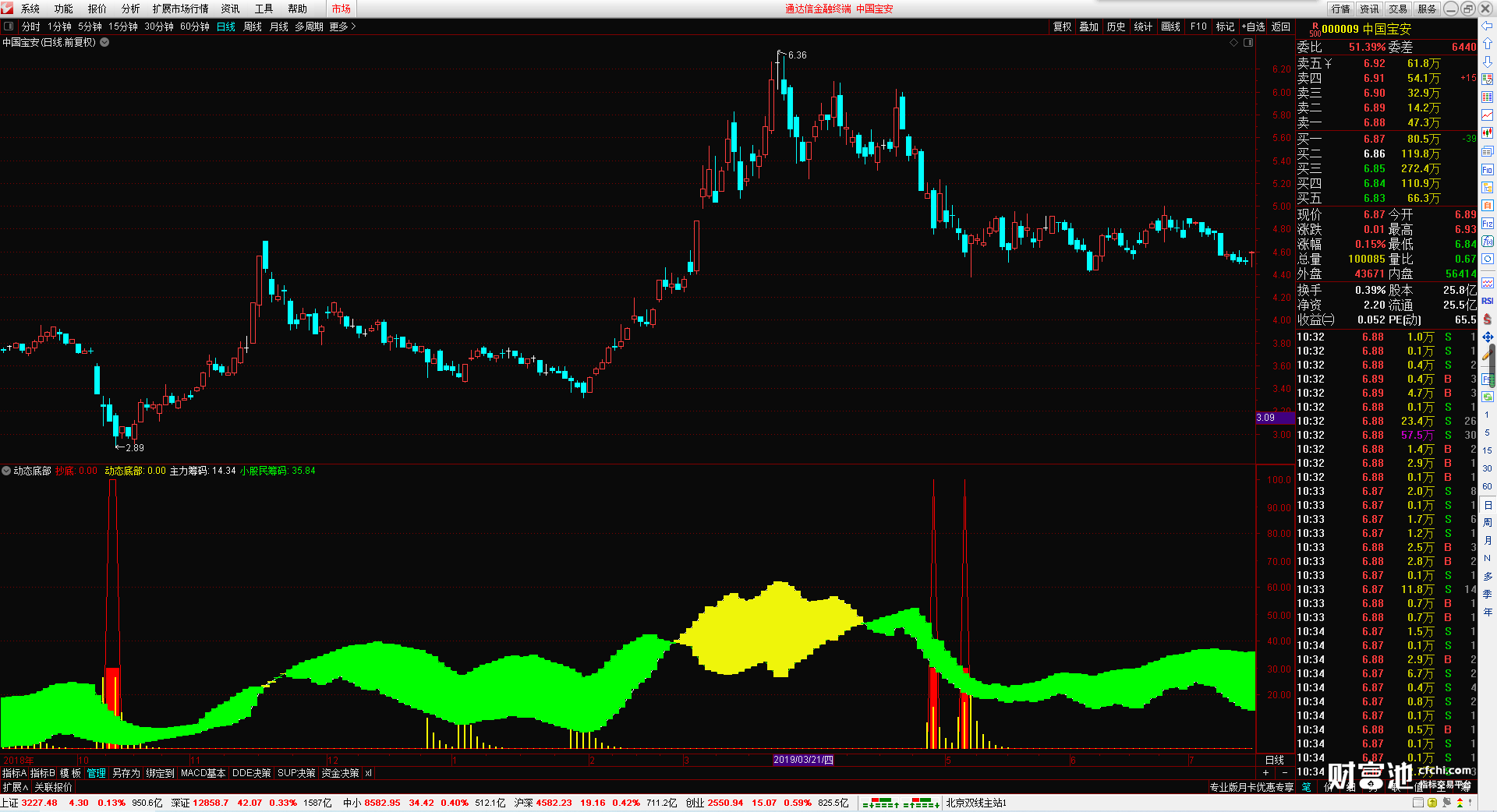Open the 扩展市场行情 menu
The height and width of the screenshot is (812, 1497).
[x=181, y=9]
